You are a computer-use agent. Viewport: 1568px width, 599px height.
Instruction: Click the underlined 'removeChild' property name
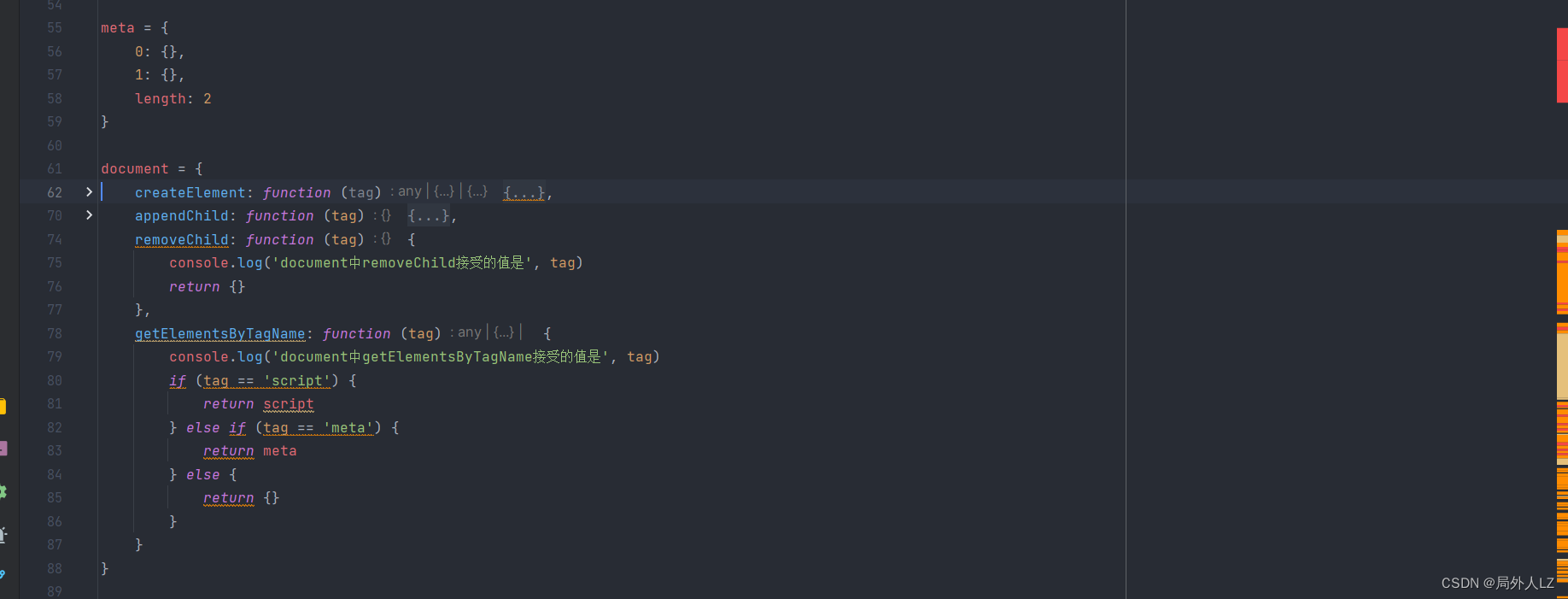tap(182, 240)
